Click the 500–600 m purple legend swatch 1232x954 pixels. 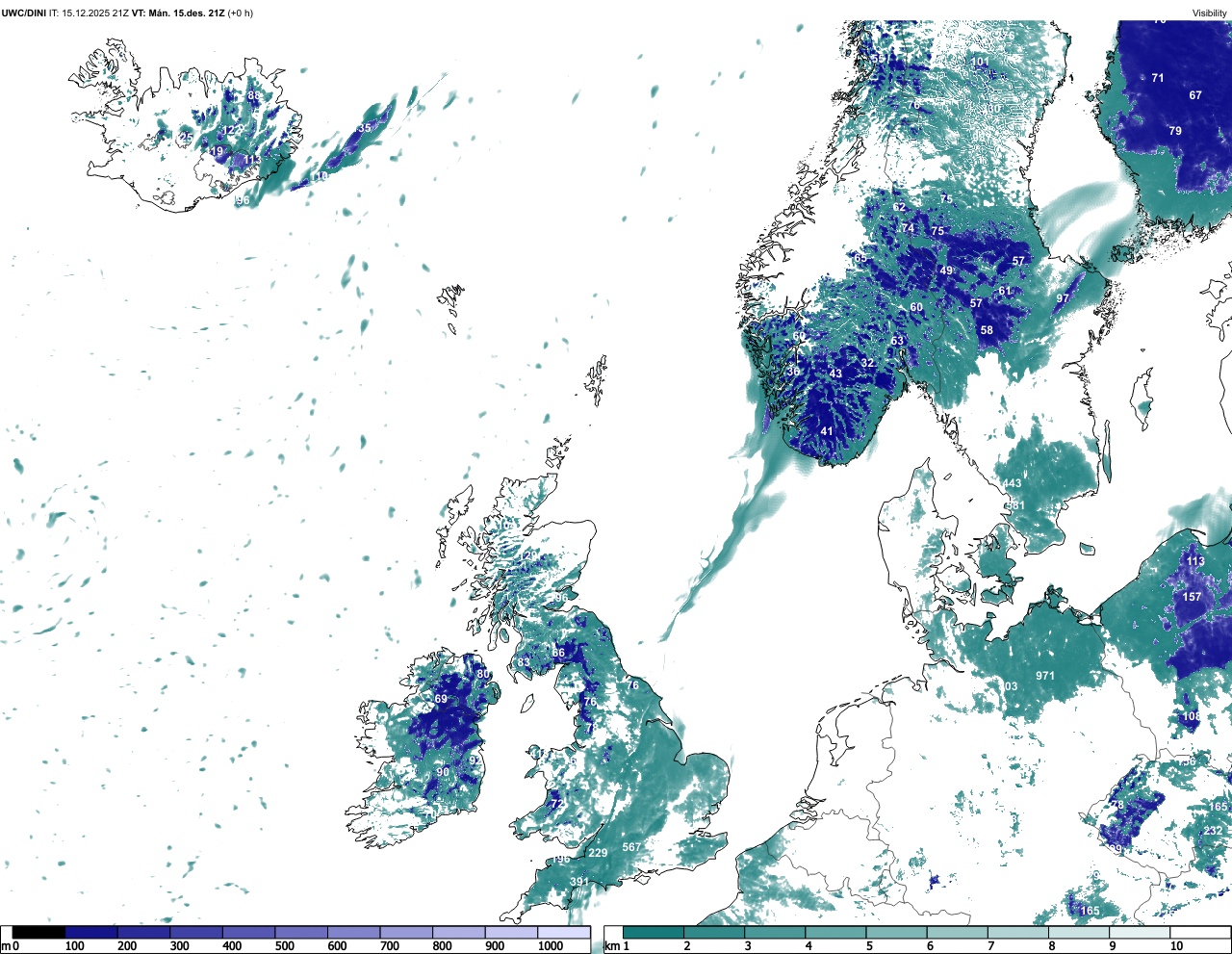pyautogui.click(x=301, y=933)
